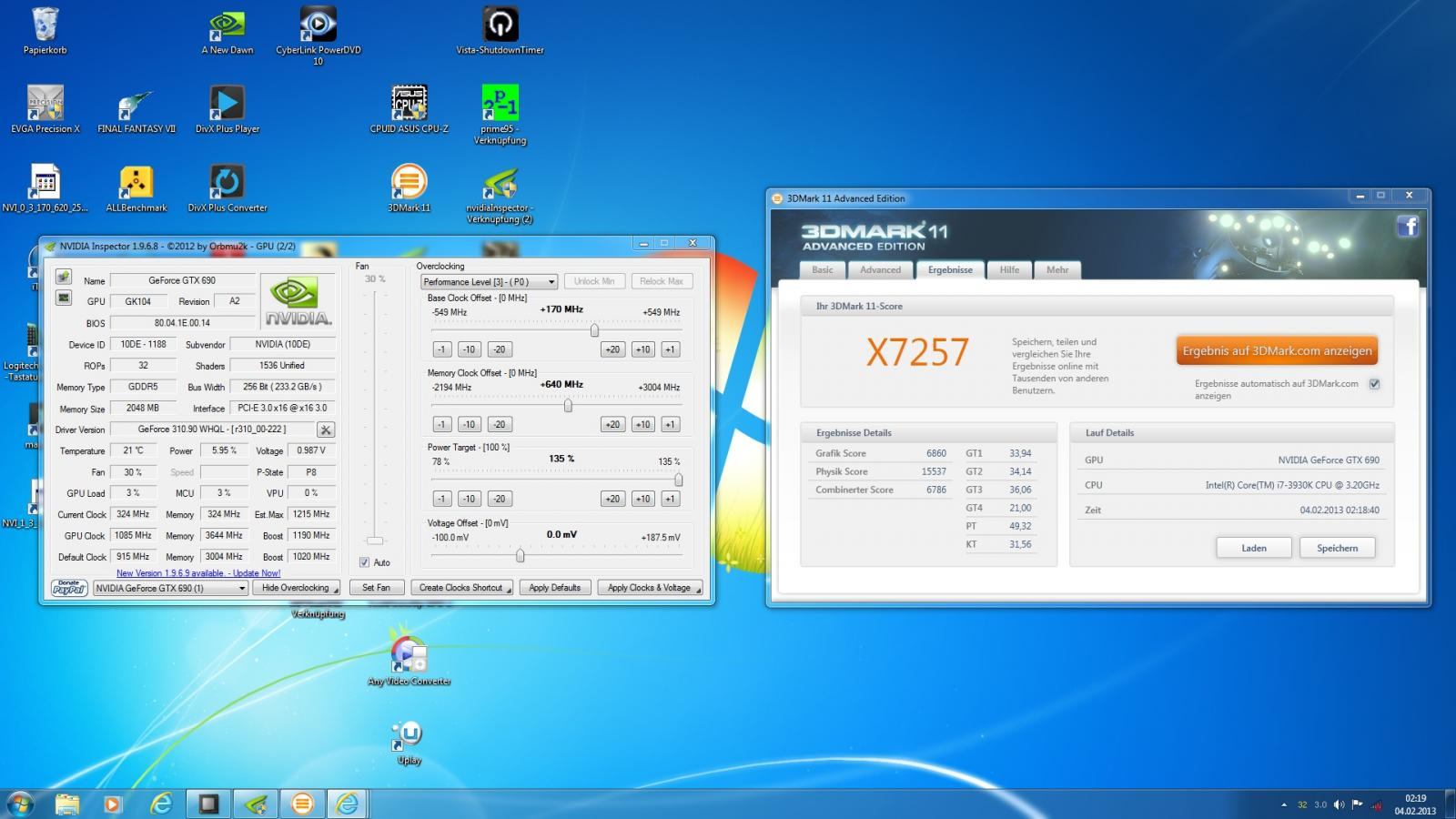Open the 3DMark 11 desktop shortcut

pyautogui.click(x=409, y=183)
